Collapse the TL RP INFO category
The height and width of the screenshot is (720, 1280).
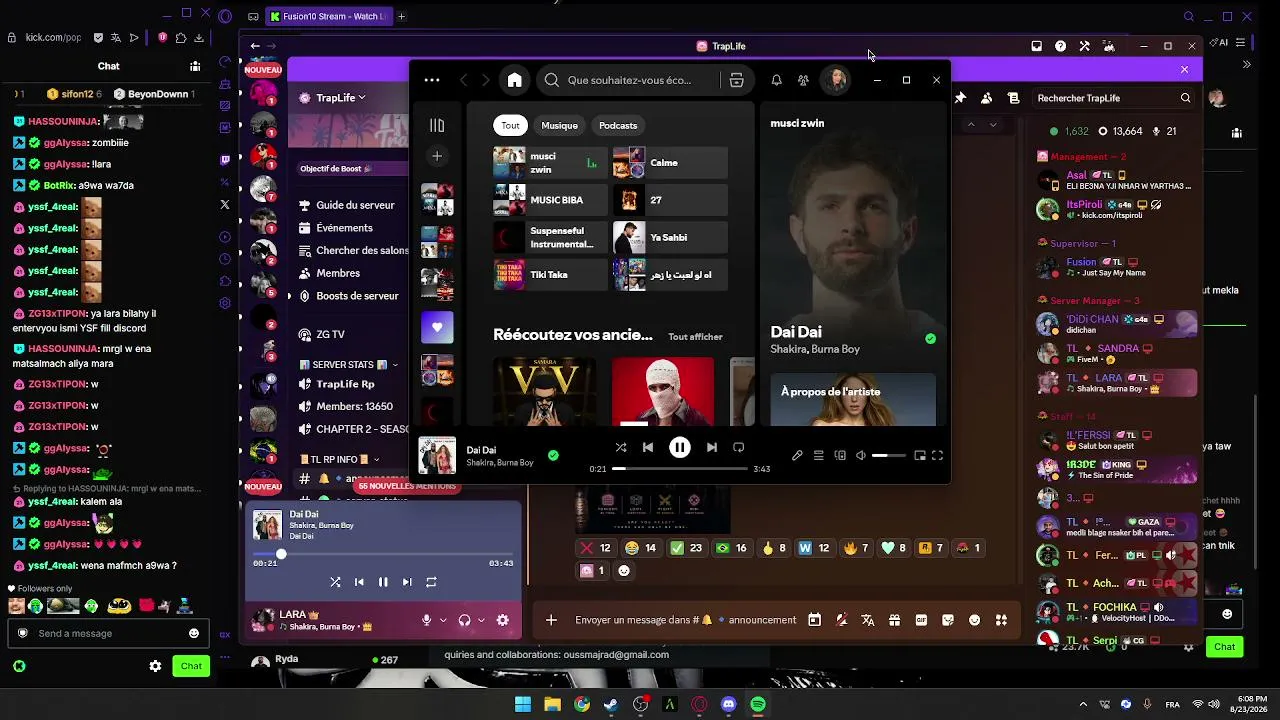[x=341, y=460]
